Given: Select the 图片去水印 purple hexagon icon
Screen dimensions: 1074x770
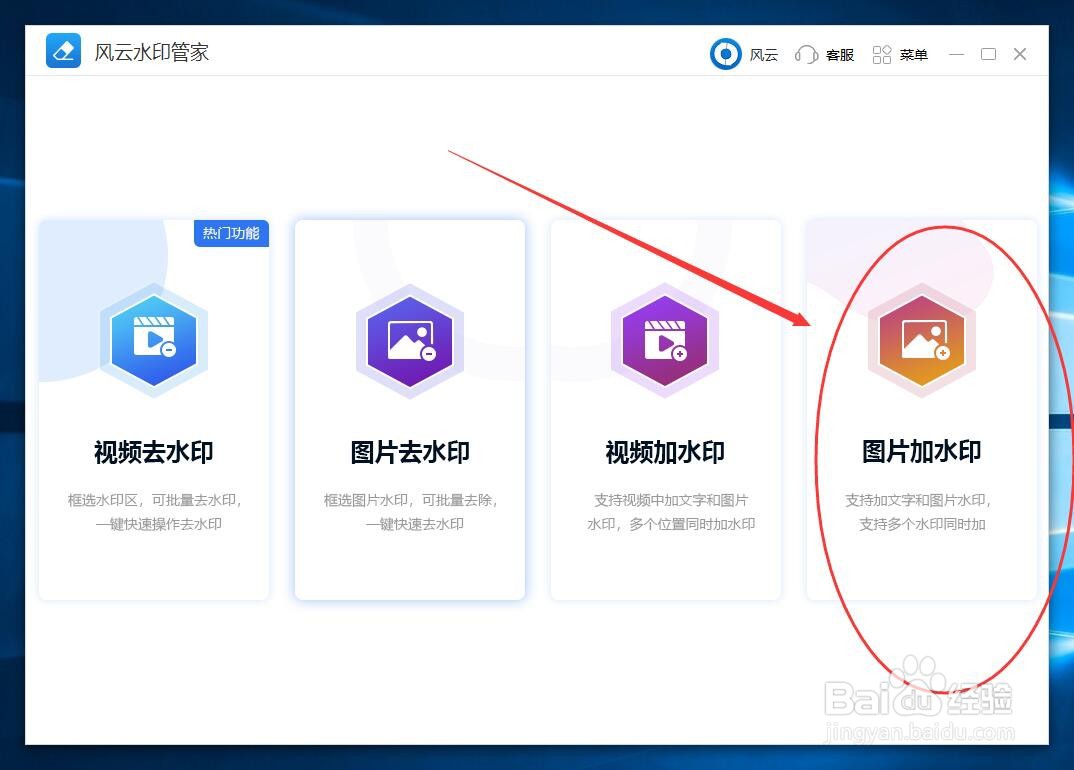Looking at the screenshot, I should point(410,338).
